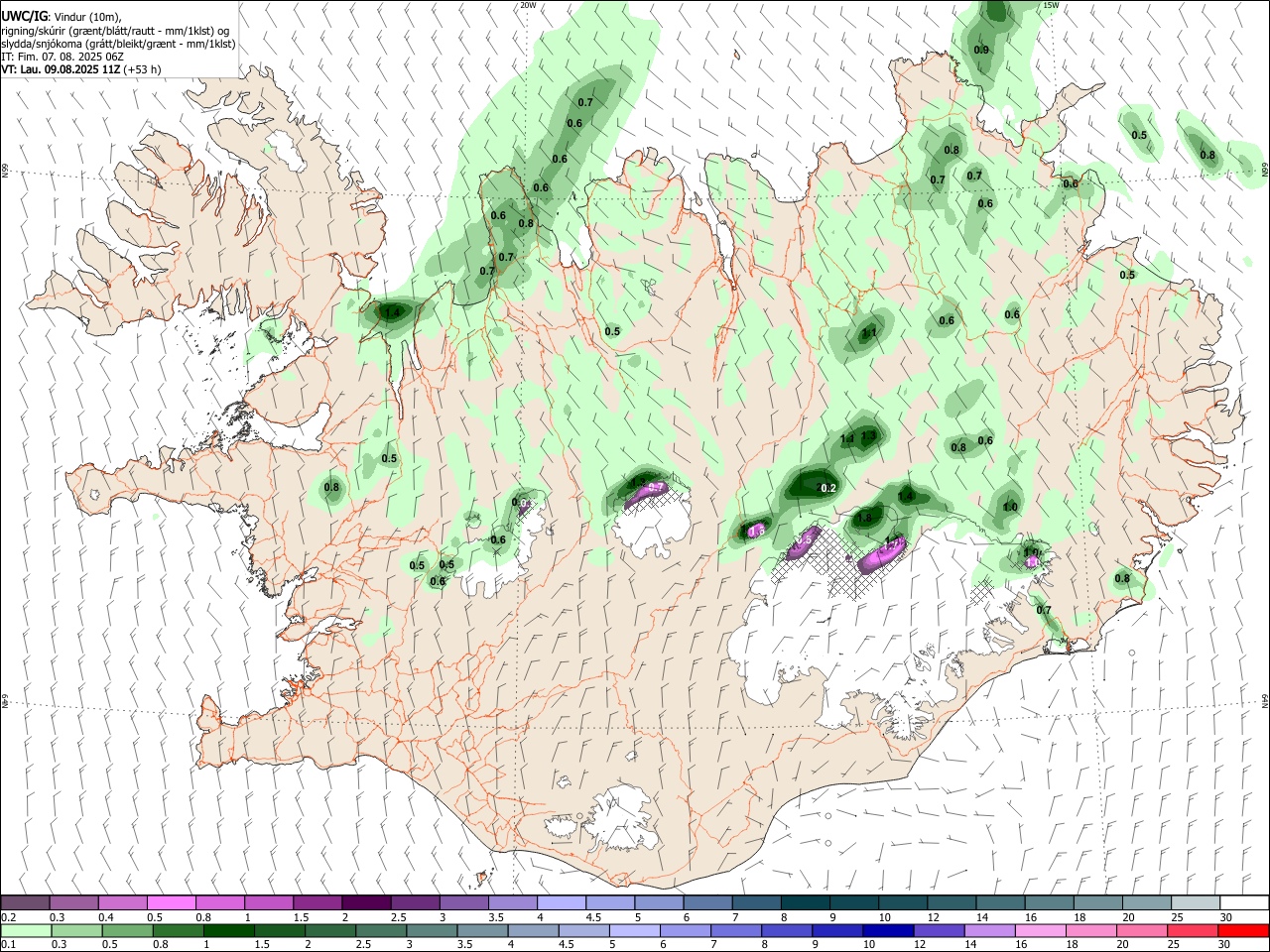Click the "20W" longitude label
Viewport: 1270px width, 952px height.
[x=528, y=5]
